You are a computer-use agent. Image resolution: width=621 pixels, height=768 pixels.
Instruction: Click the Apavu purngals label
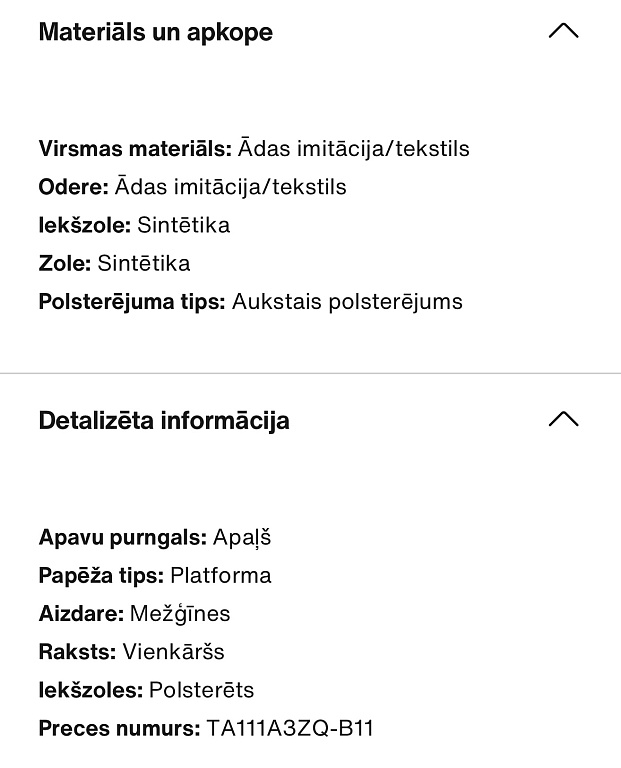coord(123,537)
